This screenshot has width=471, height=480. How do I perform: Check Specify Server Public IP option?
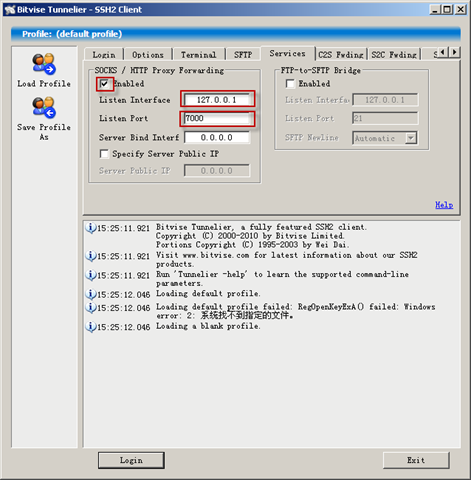[104, 154]
